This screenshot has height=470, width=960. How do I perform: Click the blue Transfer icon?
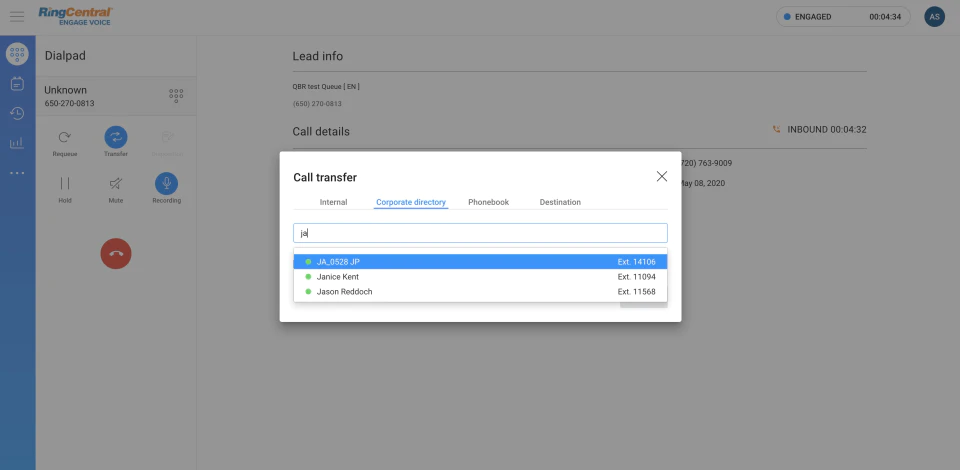click(x=116, y=138)
